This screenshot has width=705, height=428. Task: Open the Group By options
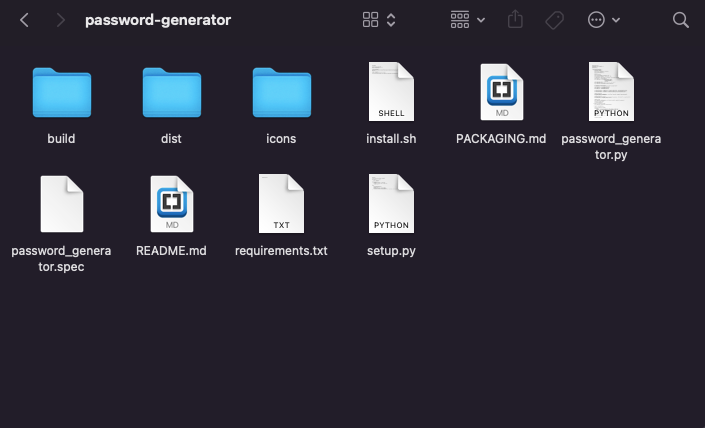click(x=460, y=20)
